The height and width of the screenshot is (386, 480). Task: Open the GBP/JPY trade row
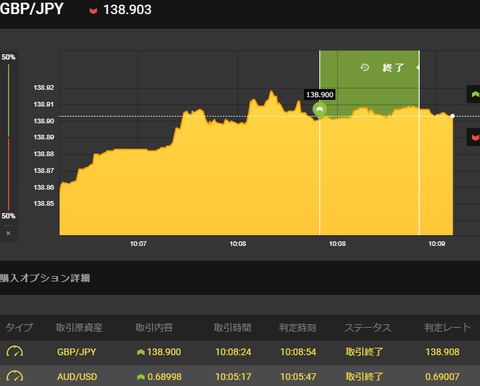tap(240, 352)
